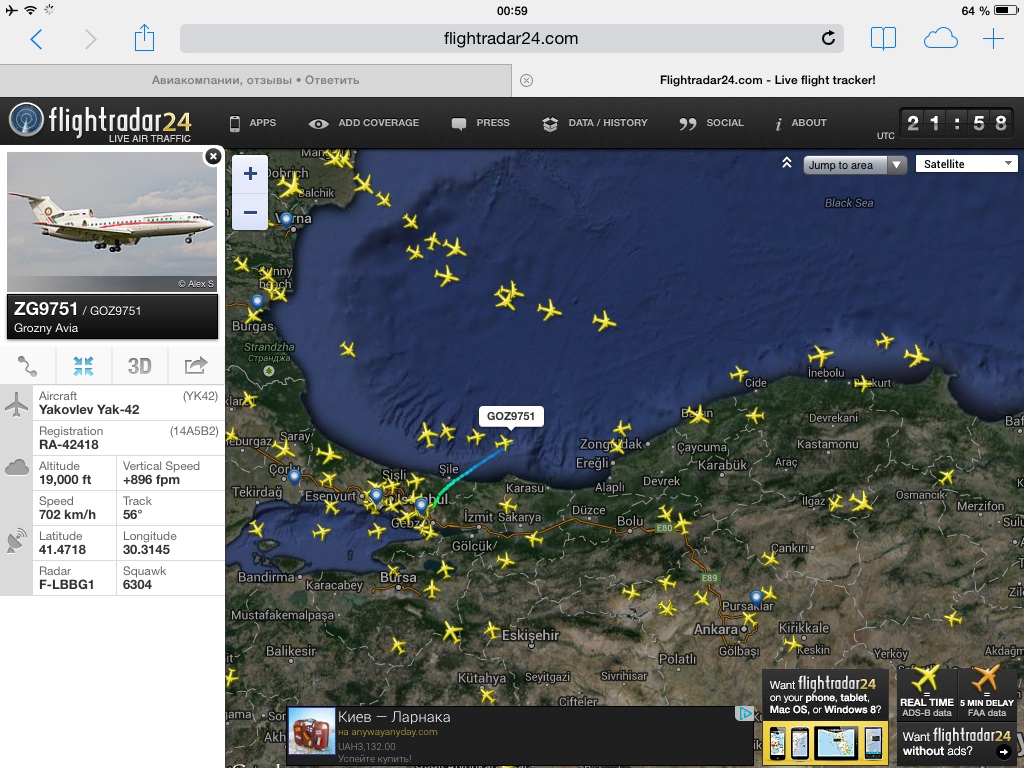Viewport: 1024px width, 768px height.
Task: Click the AdChoices icon on the ad
Action: point(744,714)
